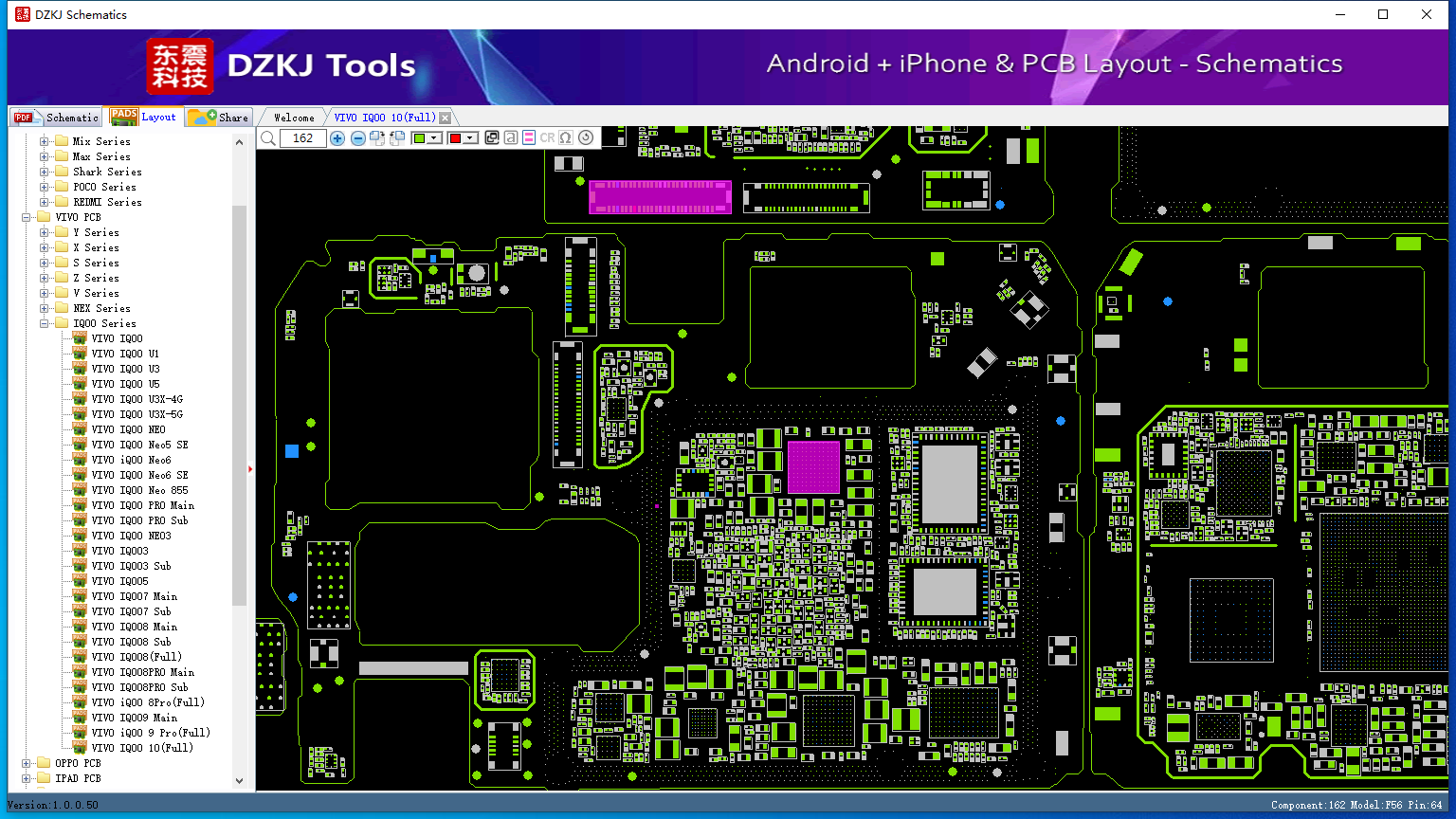Viewport: 1456px width, 819px height.
Task: Click the circular reset view icon
Action: coord(586,138)
